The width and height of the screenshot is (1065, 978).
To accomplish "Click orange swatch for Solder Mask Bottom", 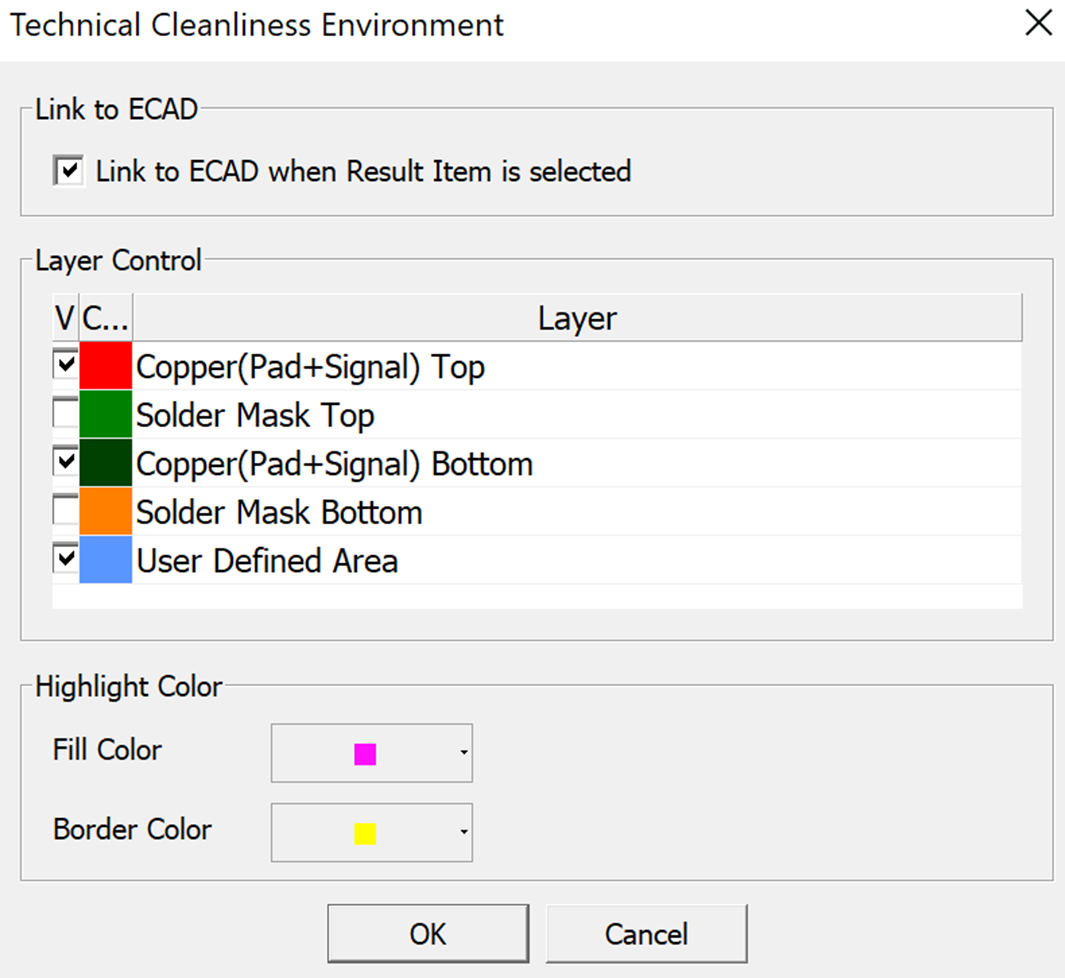I will pyautogui.click(x=106, y=511).
